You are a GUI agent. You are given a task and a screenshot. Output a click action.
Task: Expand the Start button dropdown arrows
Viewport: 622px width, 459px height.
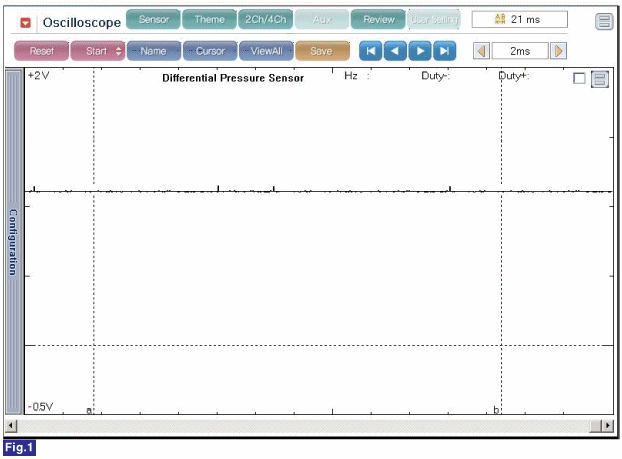(x=119, y=51)
